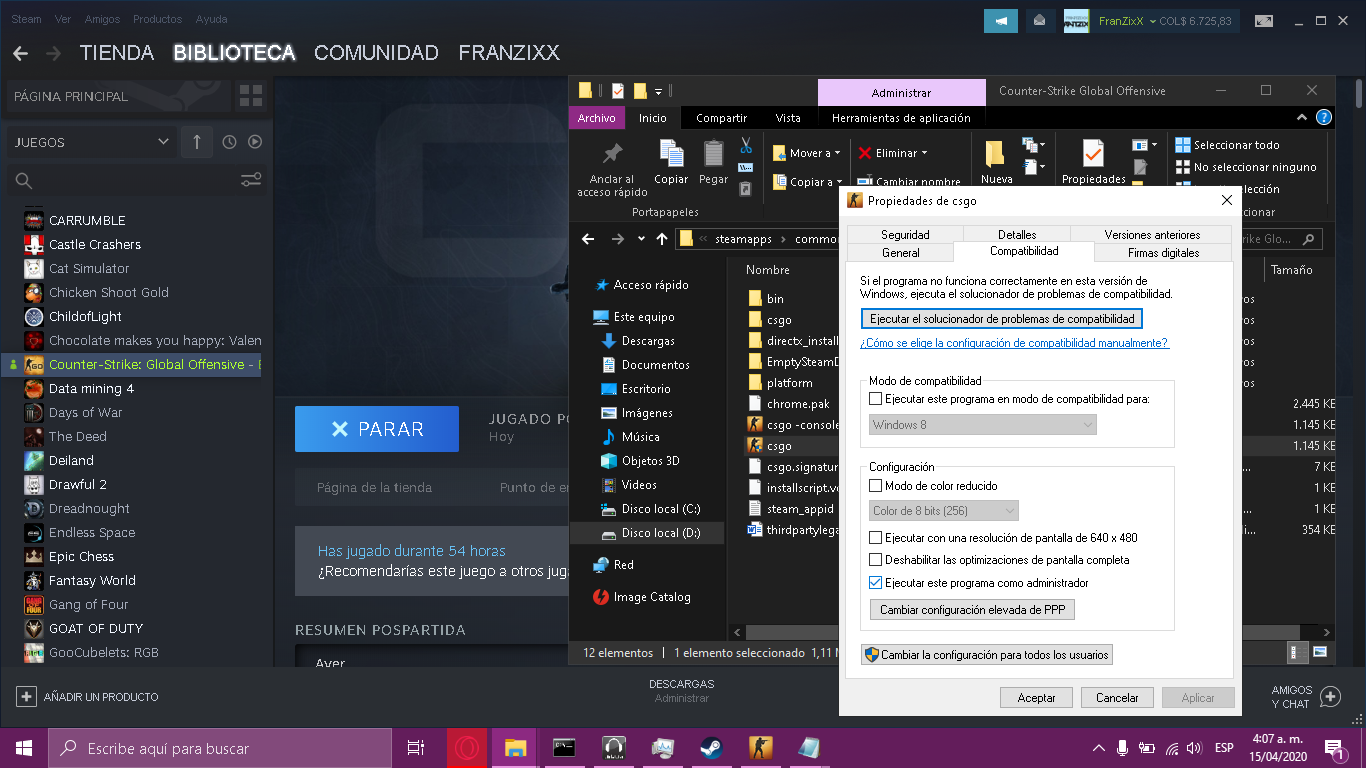Screen dimensions: 1366x768
Task: Open the manual compatibility configuration help link
Action: (x=1014, y=343)
